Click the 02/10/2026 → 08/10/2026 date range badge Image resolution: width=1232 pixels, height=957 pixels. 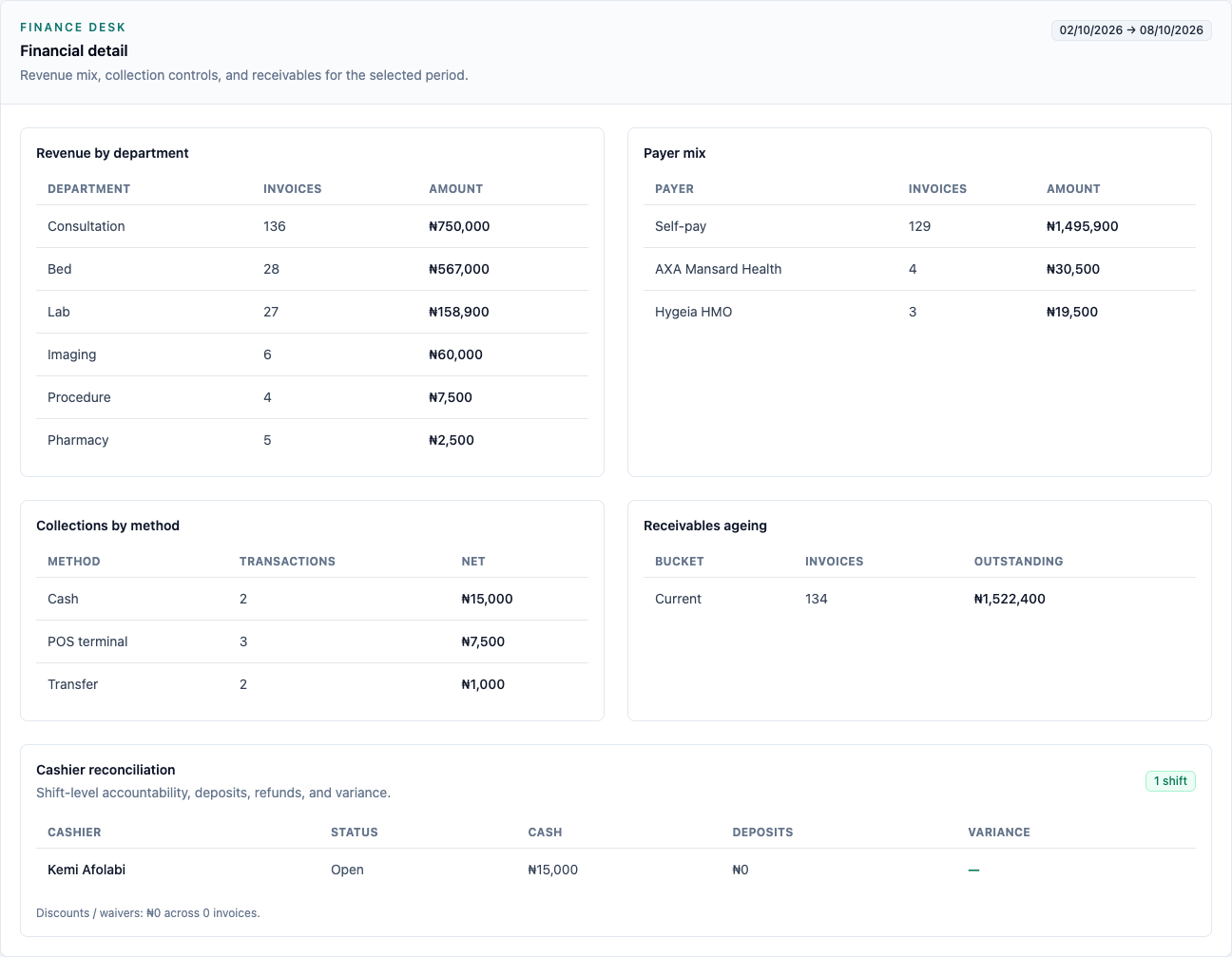tap(1131, 30)
